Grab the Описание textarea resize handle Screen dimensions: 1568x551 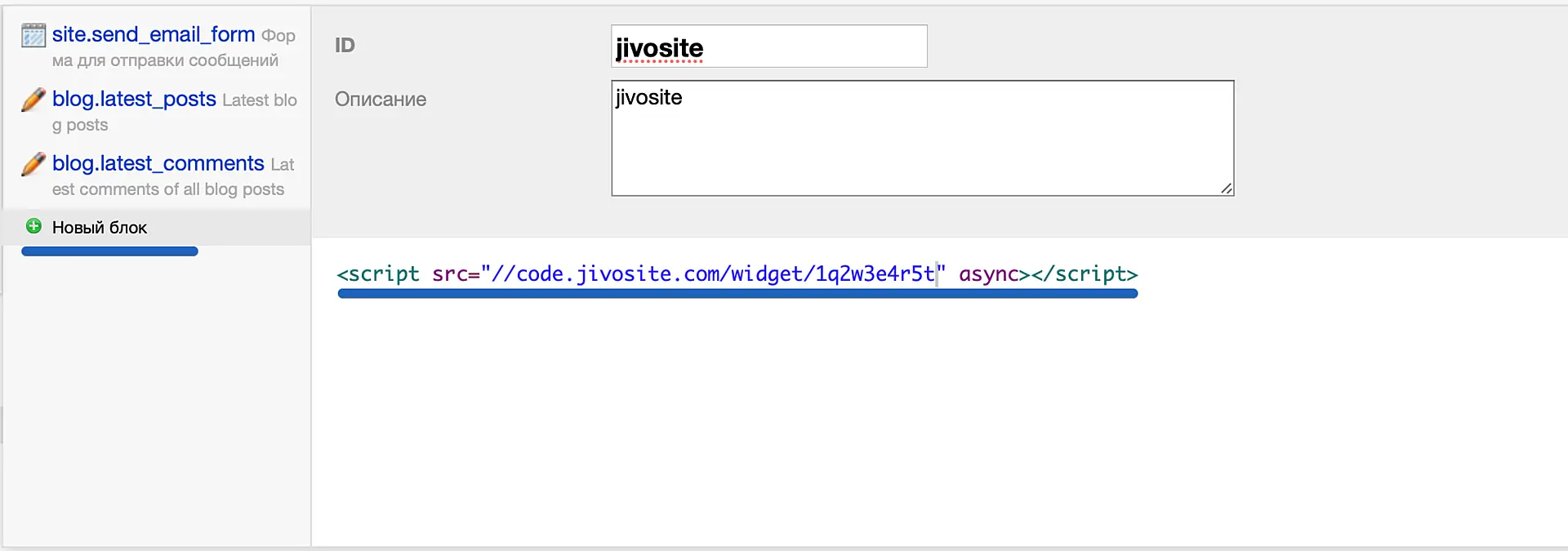click(1227, 189)
